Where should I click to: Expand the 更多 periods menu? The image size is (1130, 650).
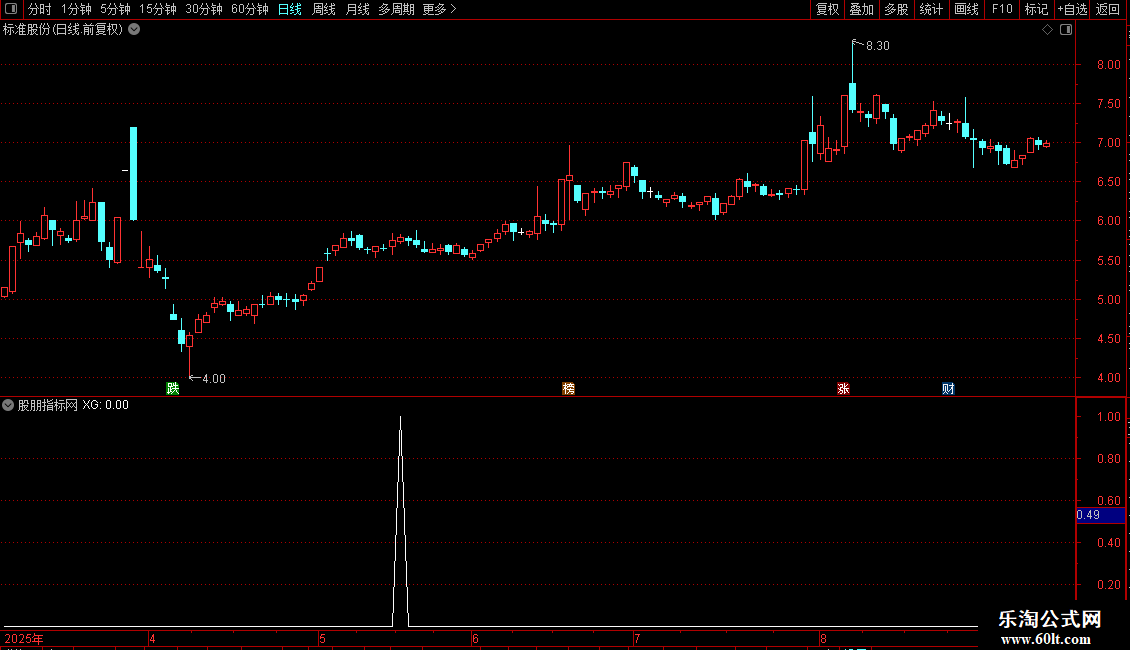pos(439,9)
